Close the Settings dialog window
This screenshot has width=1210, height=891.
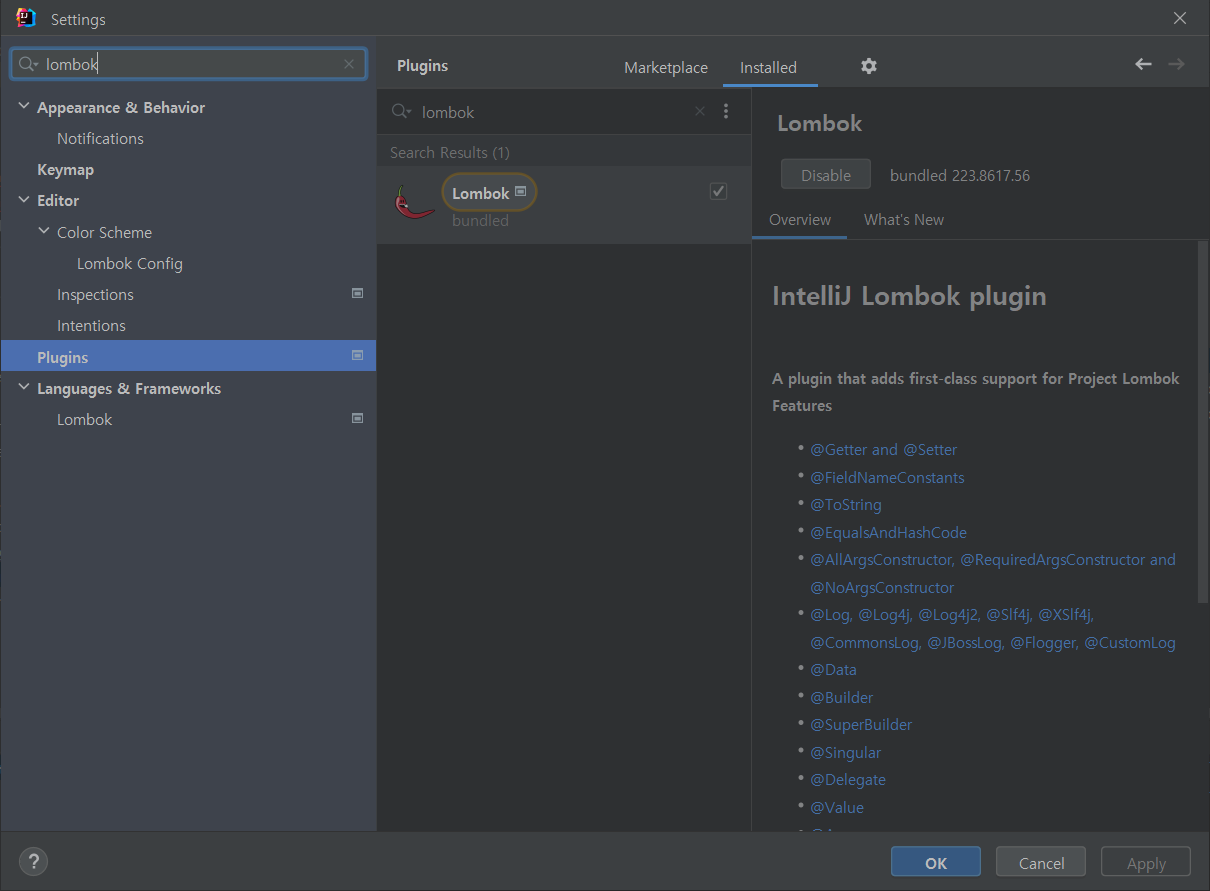pos(1180,18)
